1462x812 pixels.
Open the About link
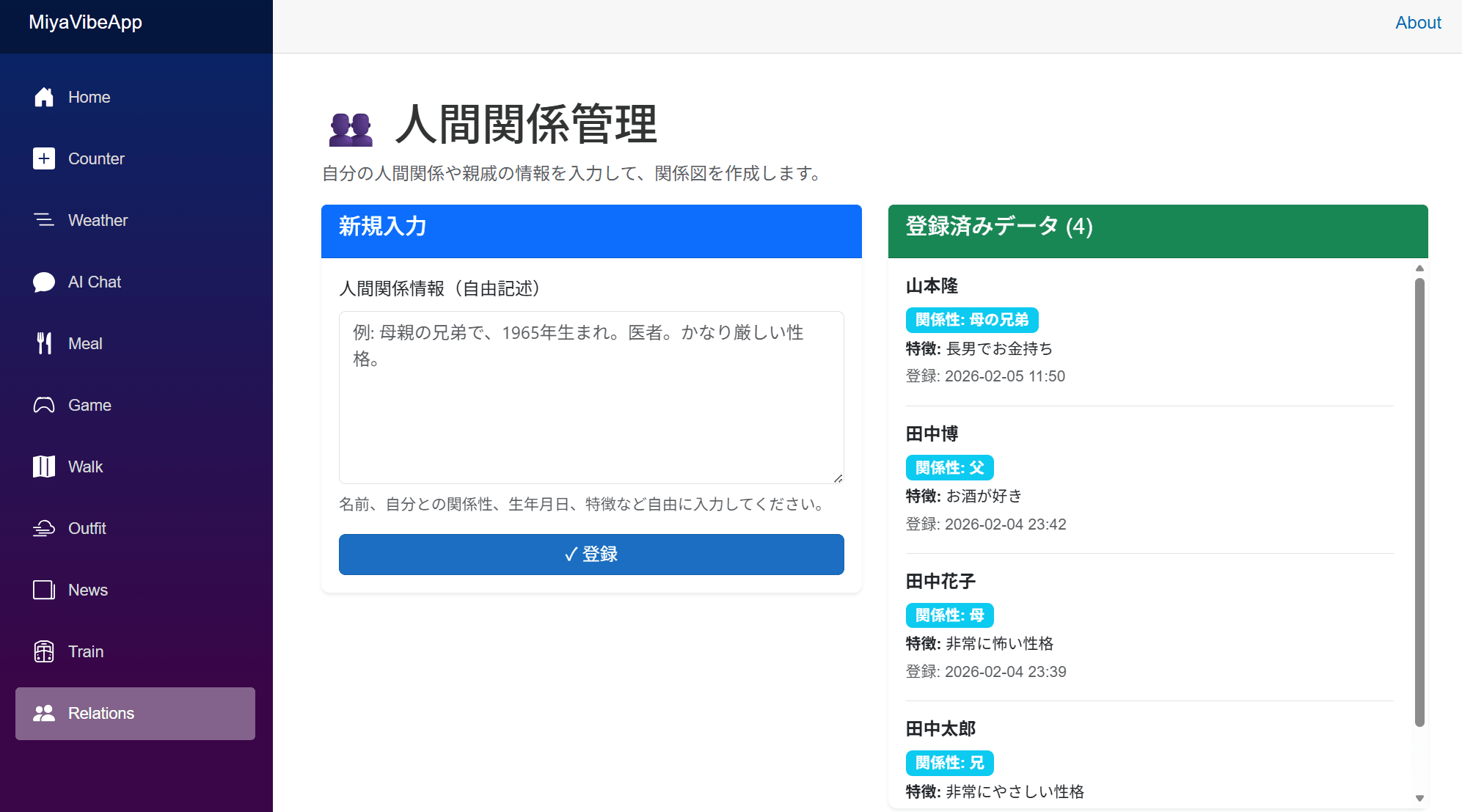coord(1417,23)
